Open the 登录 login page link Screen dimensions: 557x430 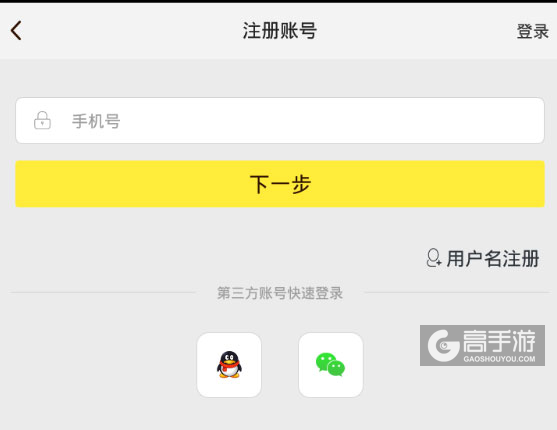532,31
